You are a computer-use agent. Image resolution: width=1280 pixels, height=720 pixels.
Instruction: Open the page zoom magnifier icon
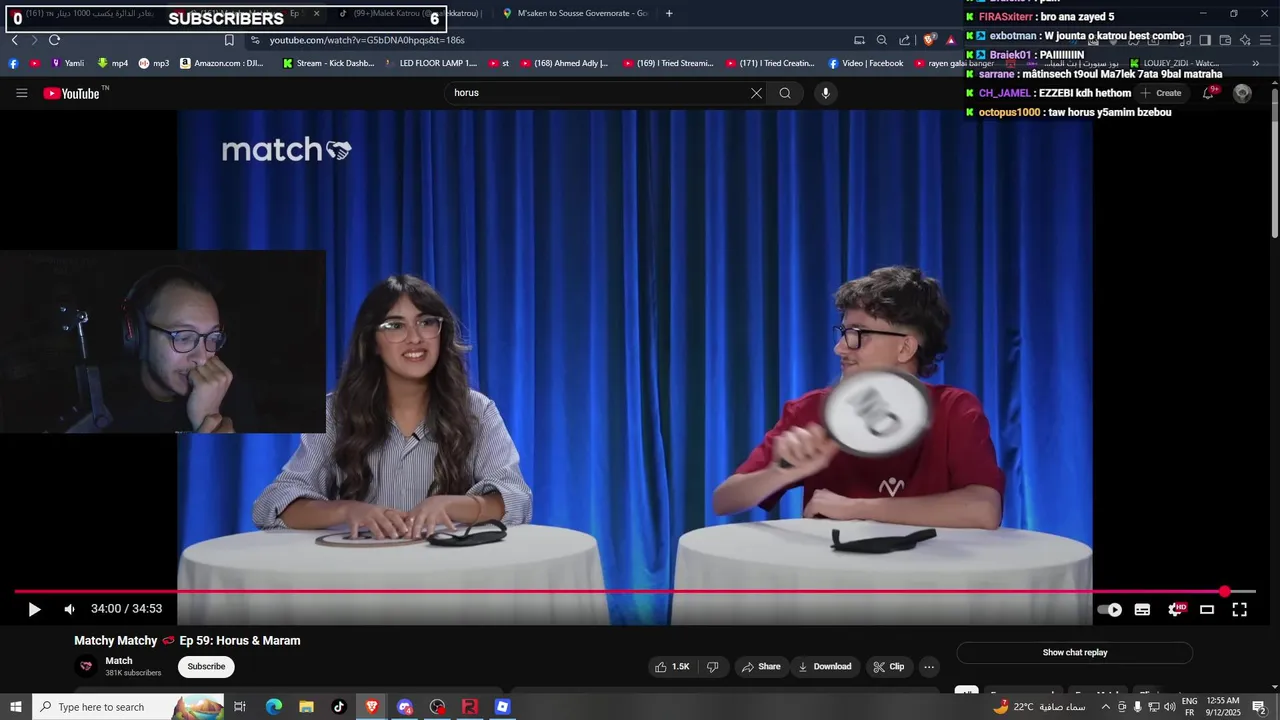click(x=882, y=40)
